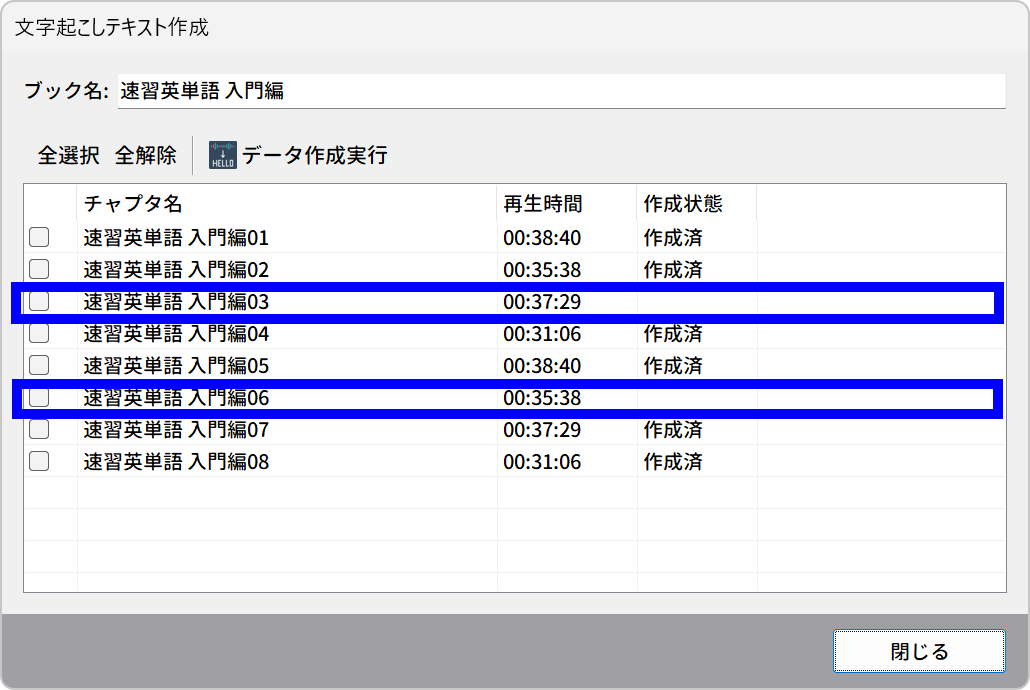The height and width of the screenshot is (690, 1030).
Task: Tick the checkbox for 速習英単語 入門編06
Action: tap(39, 397)
